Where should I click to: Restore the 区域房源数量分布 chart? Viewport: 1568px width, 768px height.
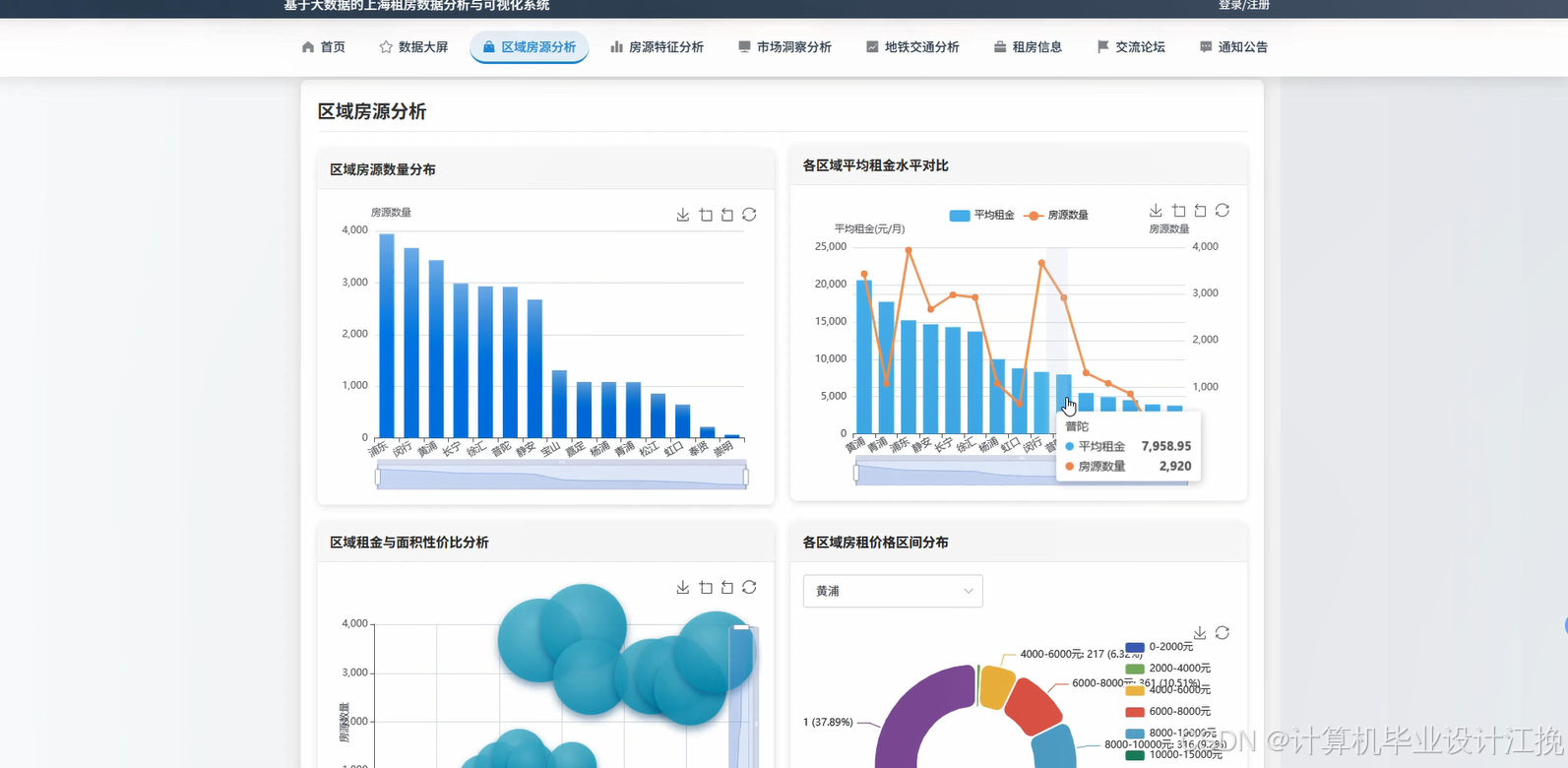749,215
